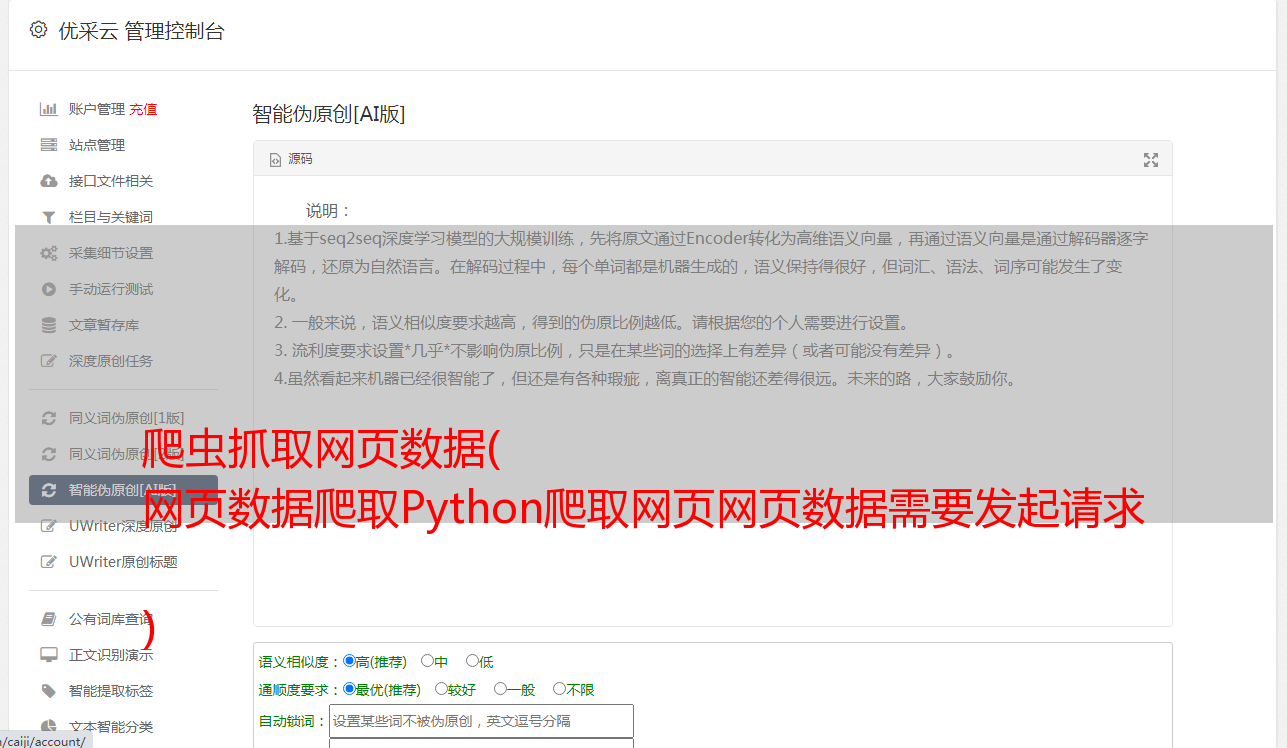
Task: Click the 自动锁词 input field
Action: [x=481, y=721]
